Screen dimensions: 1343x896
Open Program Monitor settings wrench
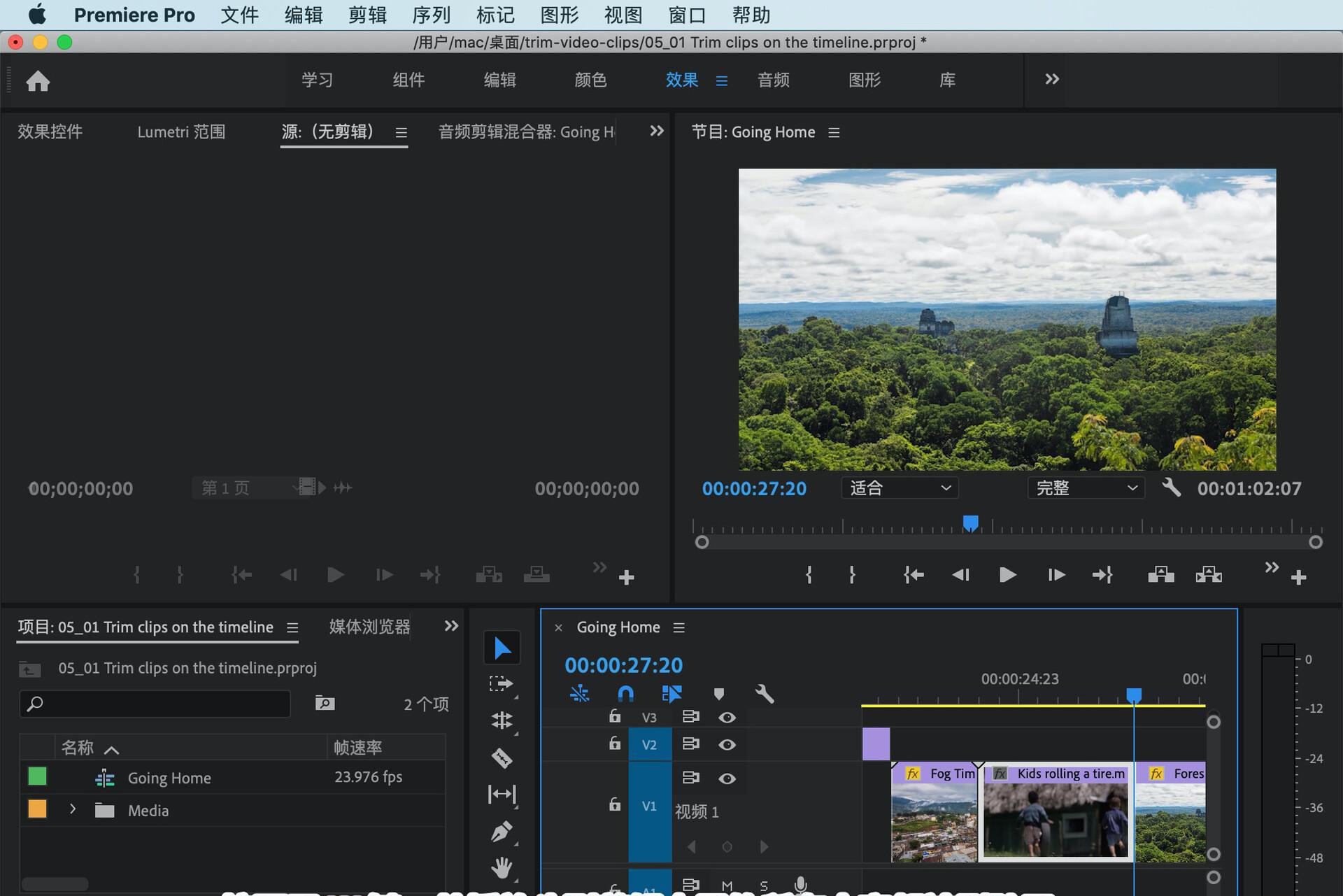click(x=1172, y=488)
